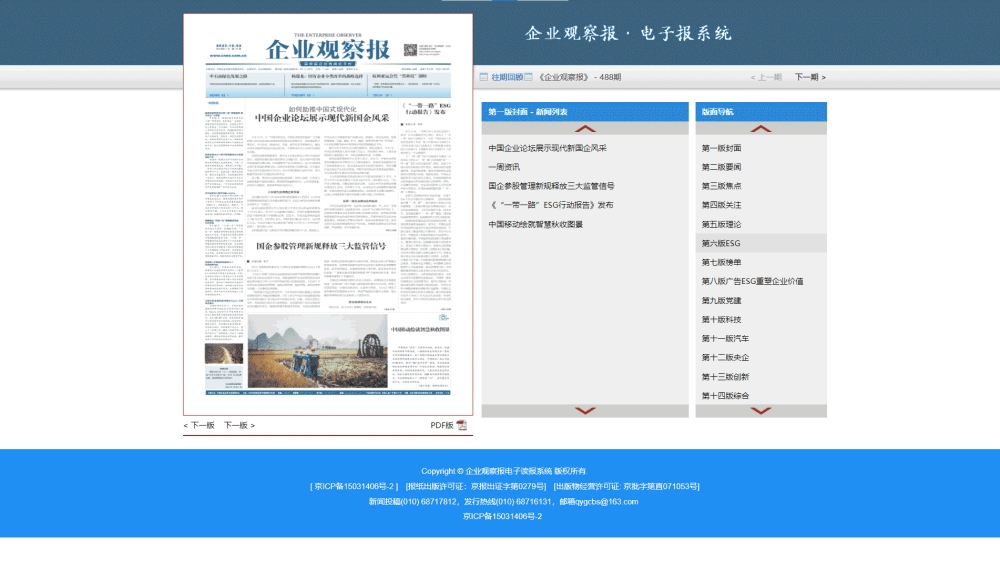This screenshot has width=1000, height=568.
Task: Click headline 国企参股管理新规释放三大监管信号 on page image
Action: [321, 245]
